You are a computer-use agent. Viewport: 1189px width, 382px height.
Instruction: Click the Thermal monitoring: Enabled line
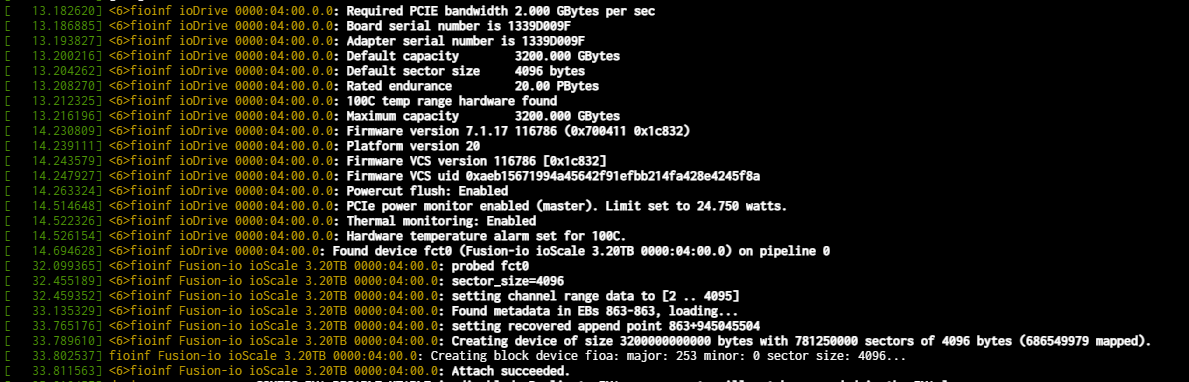[x=270, y=221]
